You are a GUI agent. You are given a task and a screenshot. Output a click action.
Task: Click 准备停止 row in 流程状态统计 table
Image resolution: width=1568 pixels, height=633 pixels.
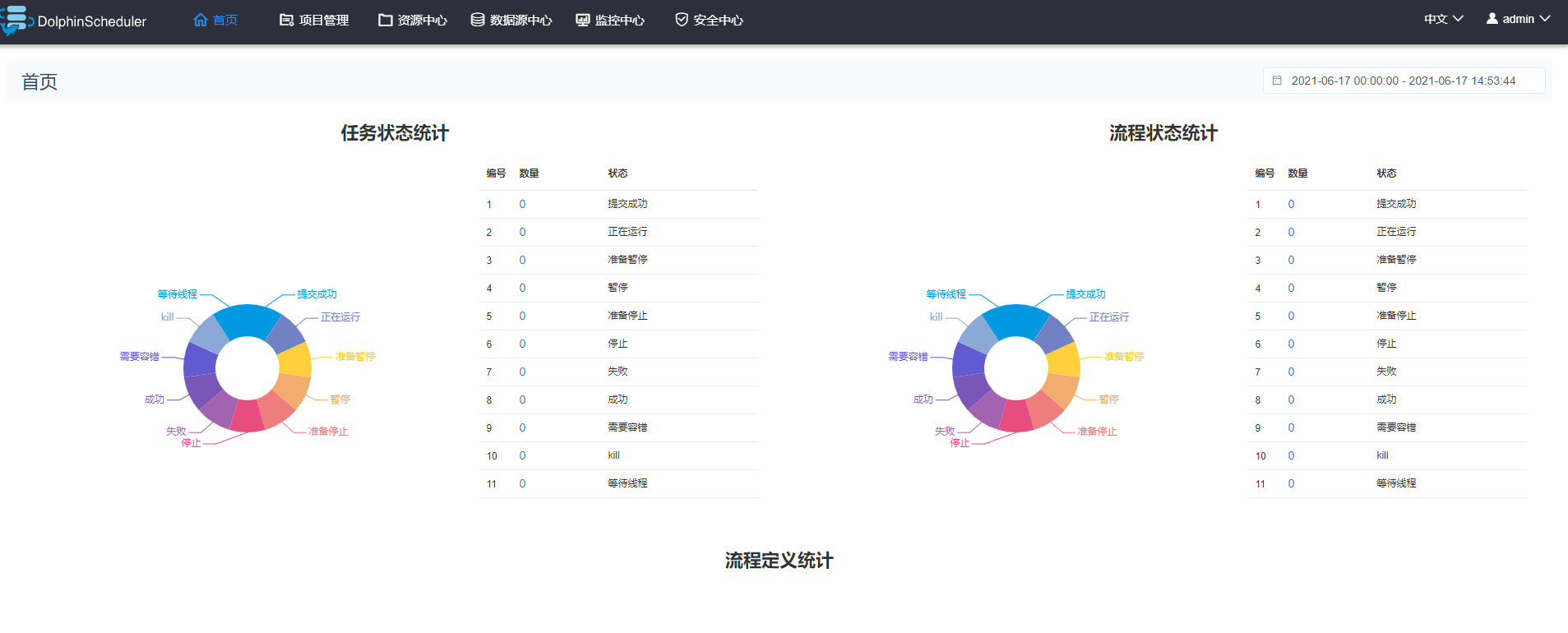1387,316
